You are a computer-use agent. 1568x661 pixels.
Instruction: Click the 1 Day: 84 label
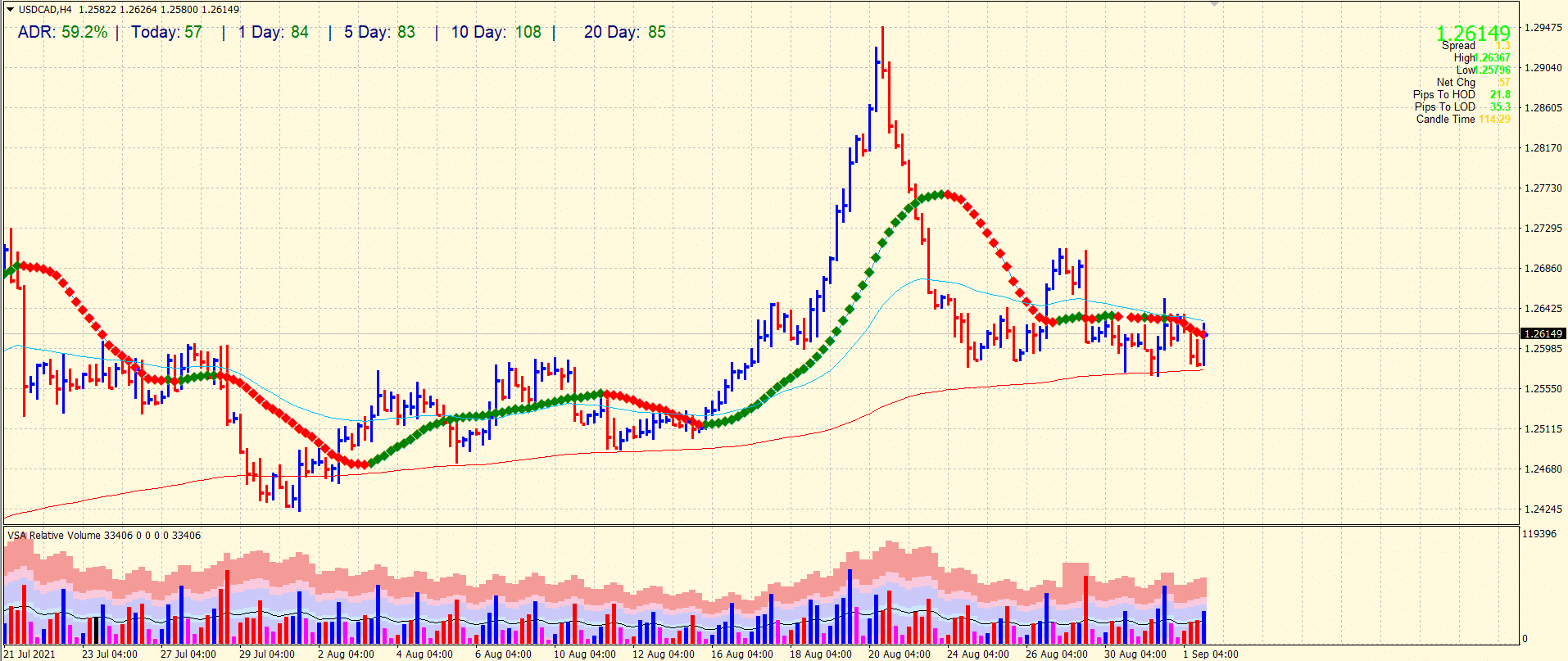point(274,32)
